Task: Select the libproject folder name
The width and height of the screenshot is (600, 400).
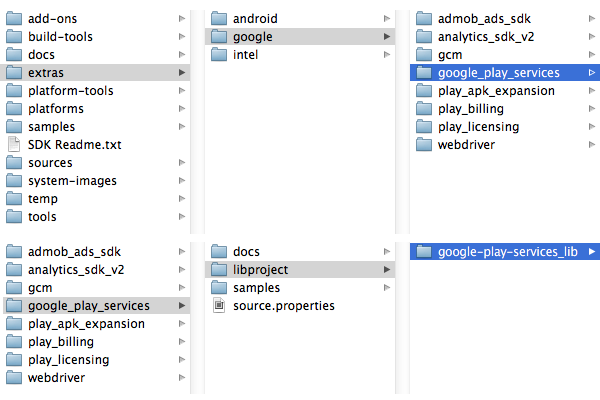Action: (260, 269)
